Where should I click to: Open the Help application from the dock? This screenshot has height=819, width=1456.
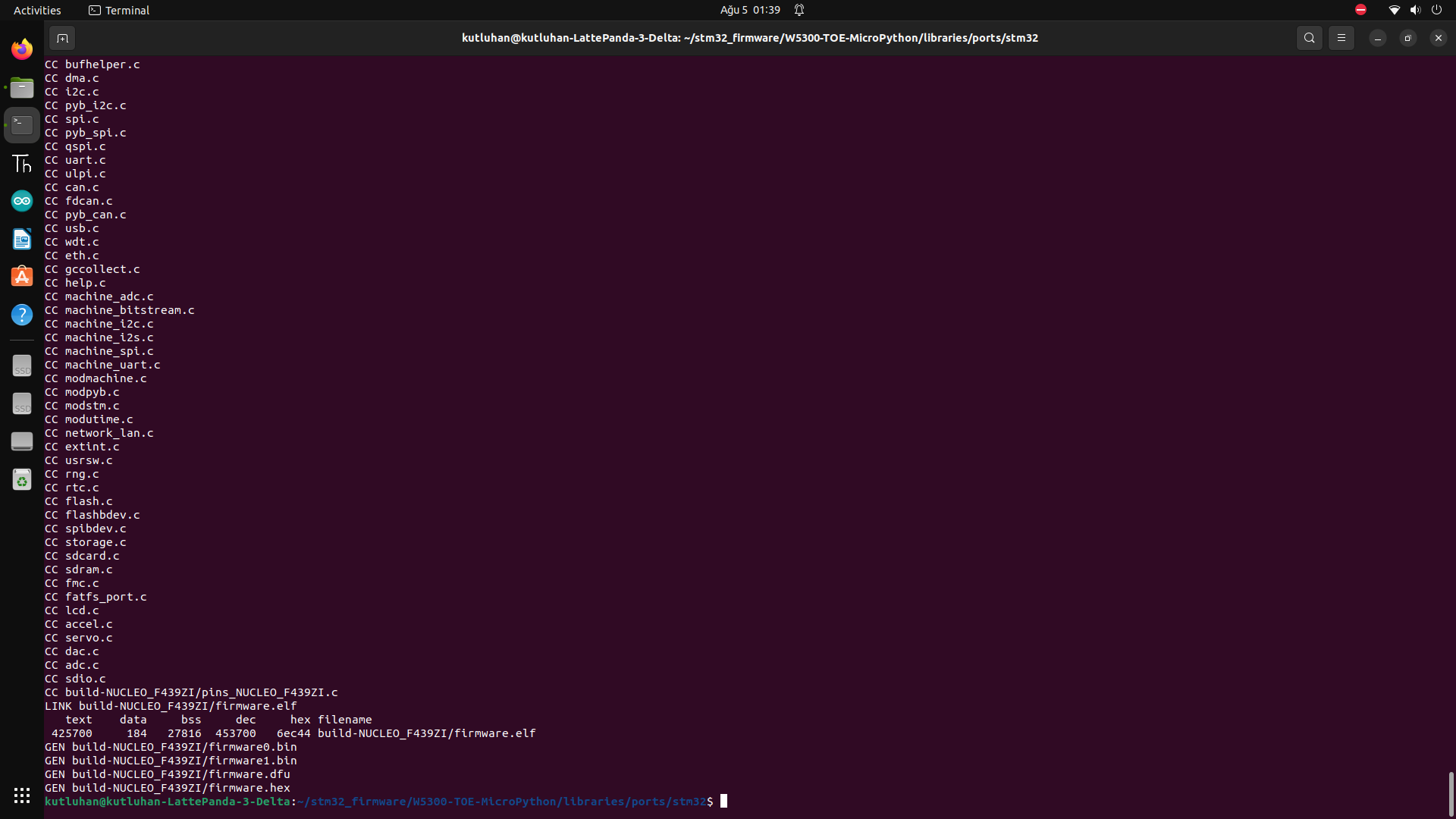(21, 314)
